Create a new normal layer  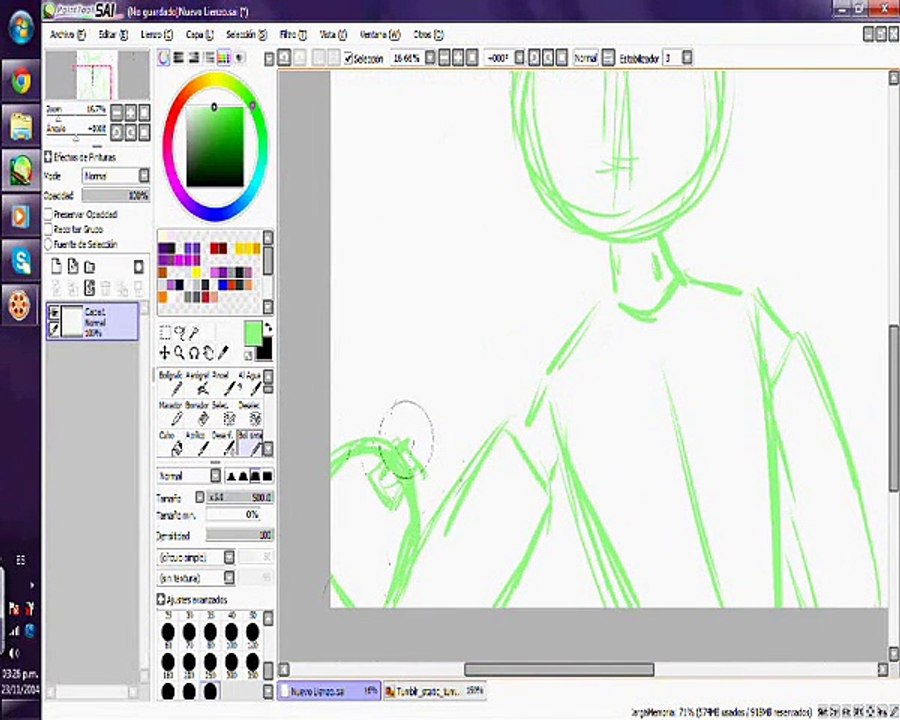pos(56,266)
